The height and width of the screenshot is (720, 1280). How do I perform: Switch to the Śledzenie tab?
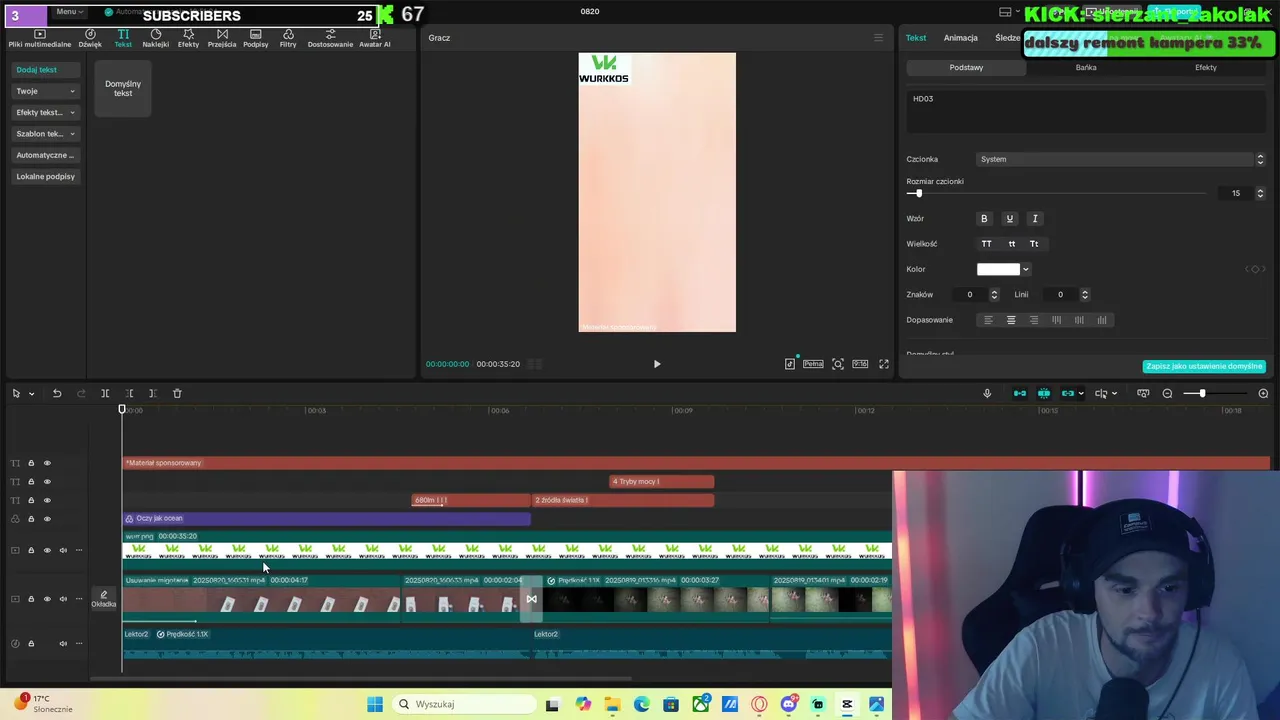(x=1008, y=38)
